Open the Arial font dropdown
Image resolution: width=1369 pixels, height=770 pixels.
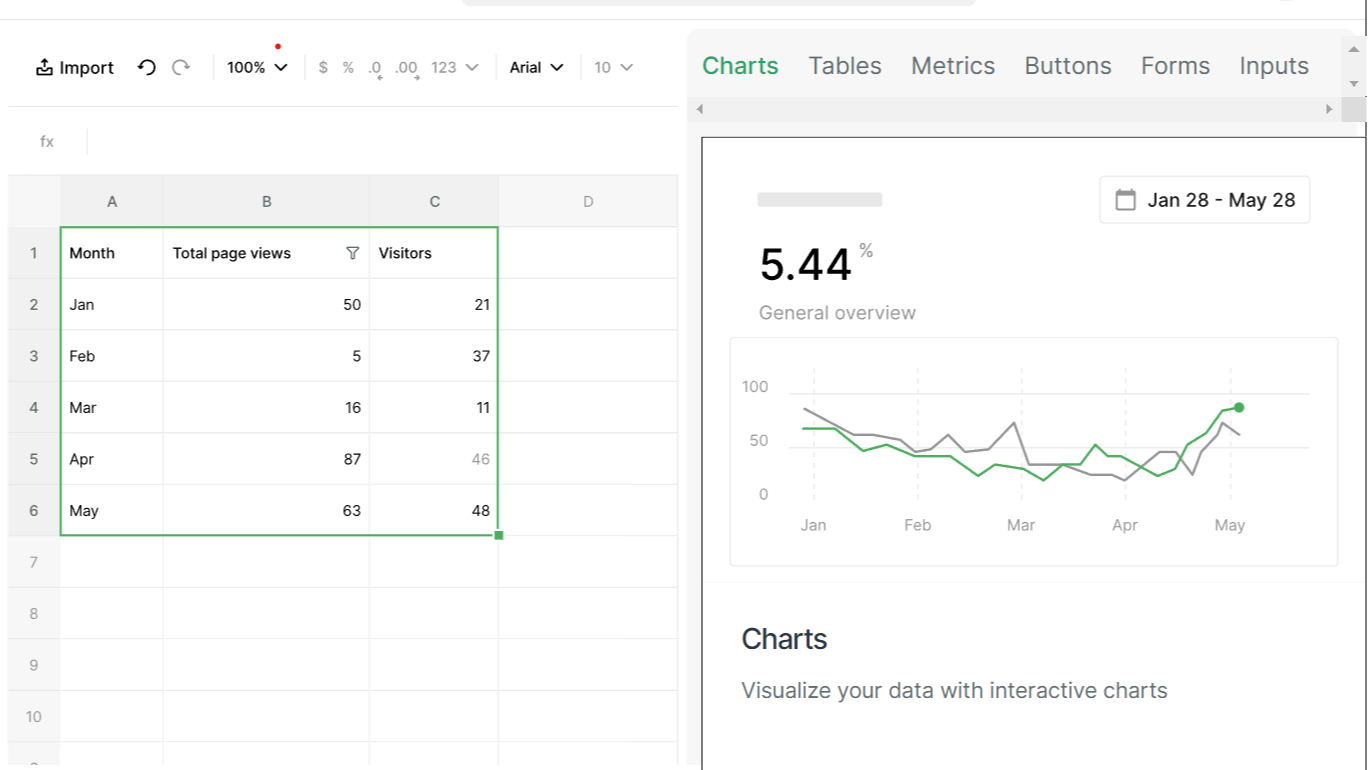[536, 67]
